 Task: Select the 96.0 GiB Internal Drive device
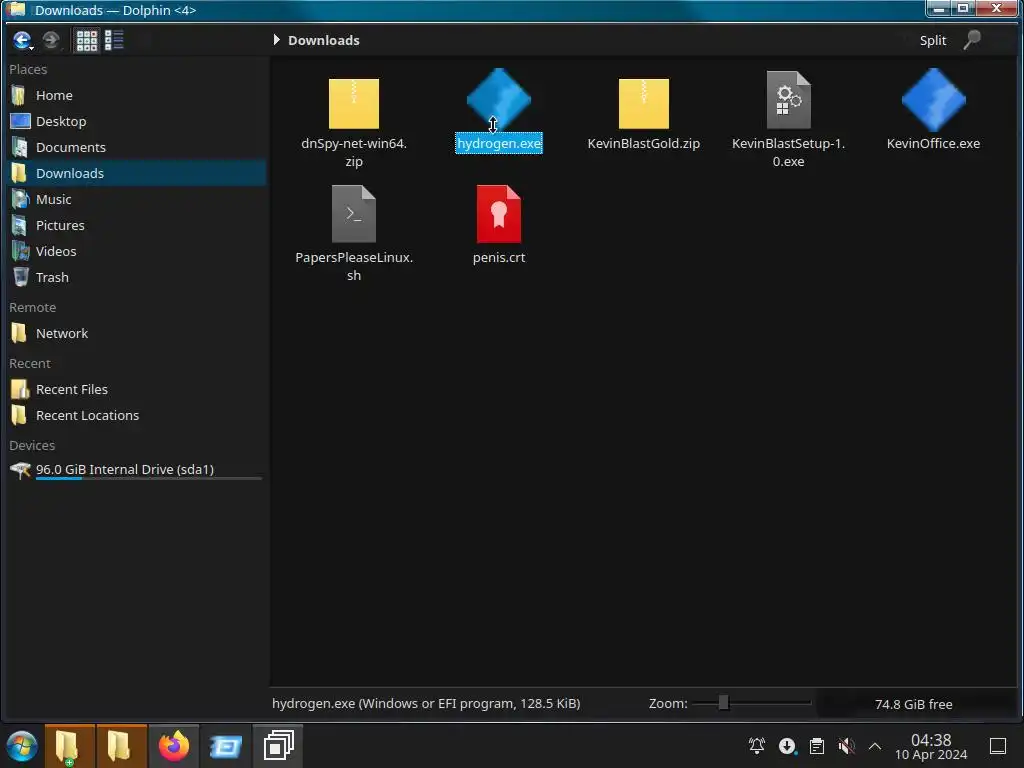click(x=136, y=470)
